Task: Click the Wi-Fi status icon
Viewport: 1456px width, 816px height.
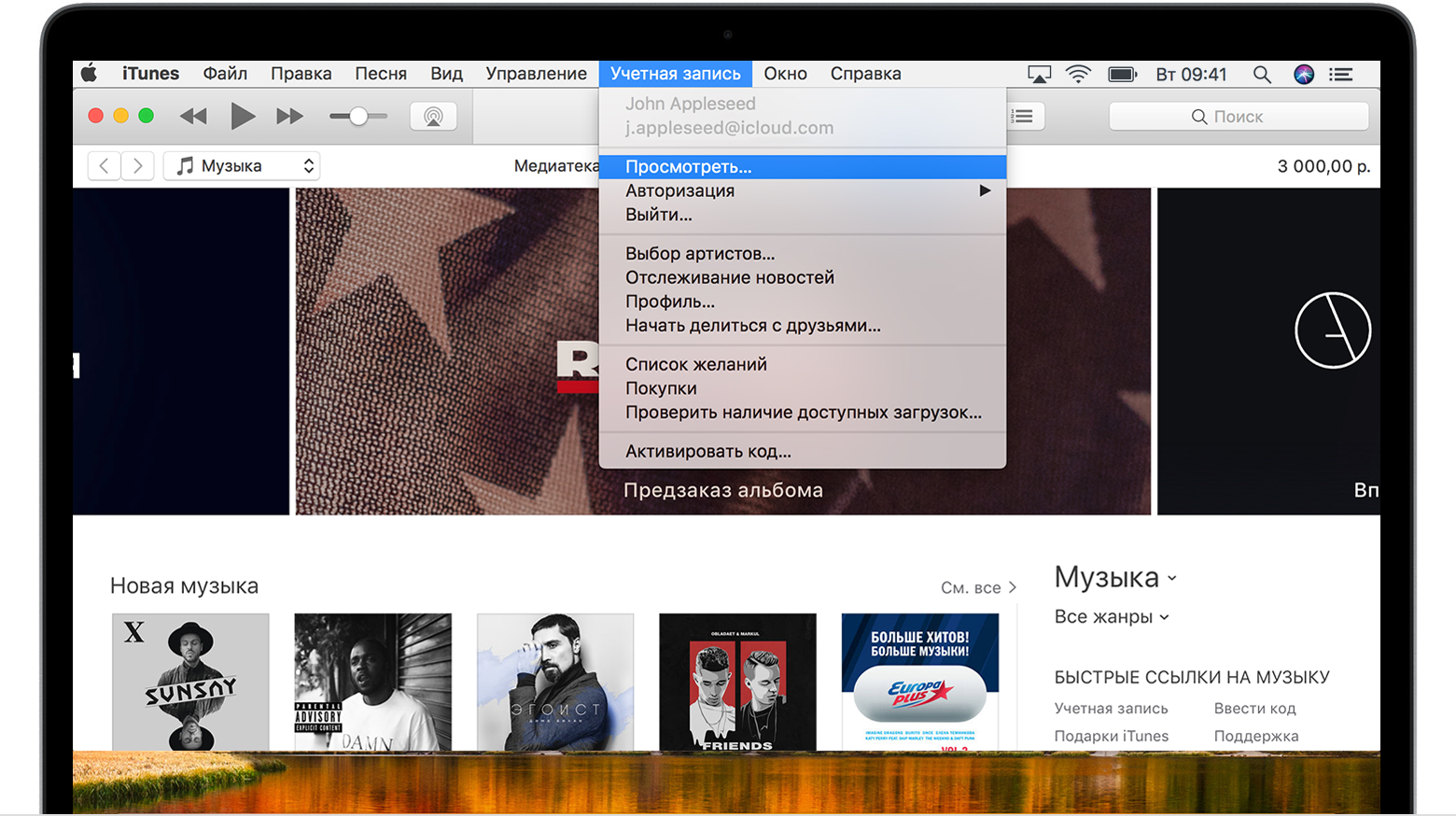Action: pos(1078,75)
